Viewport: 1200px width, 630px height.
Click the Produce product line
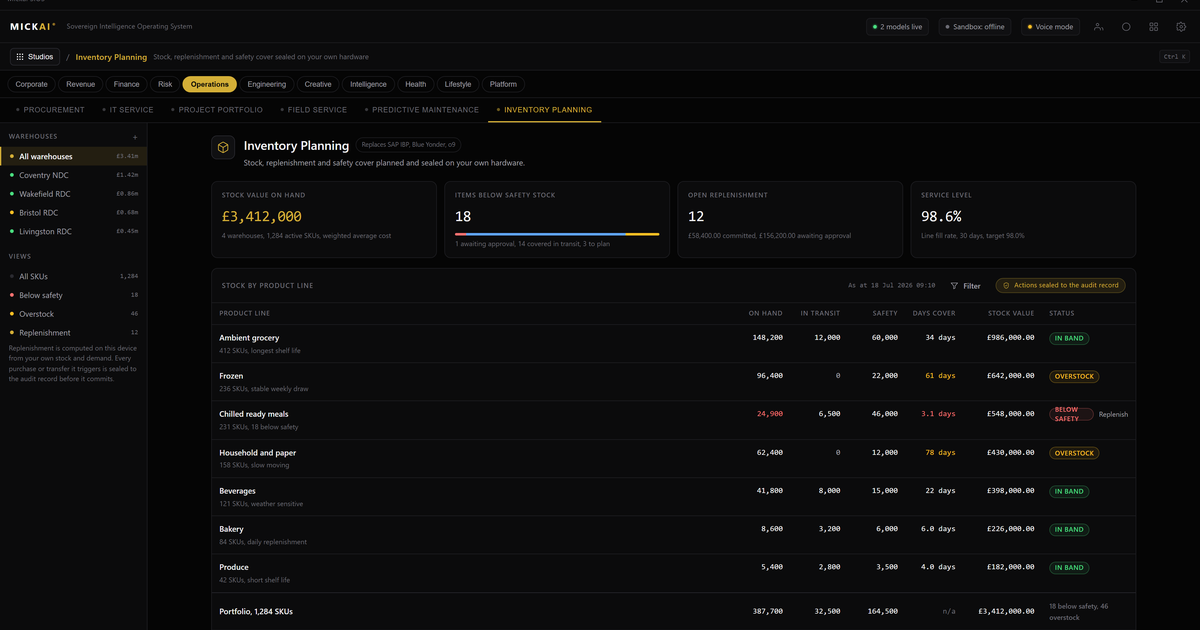(234, 567)
